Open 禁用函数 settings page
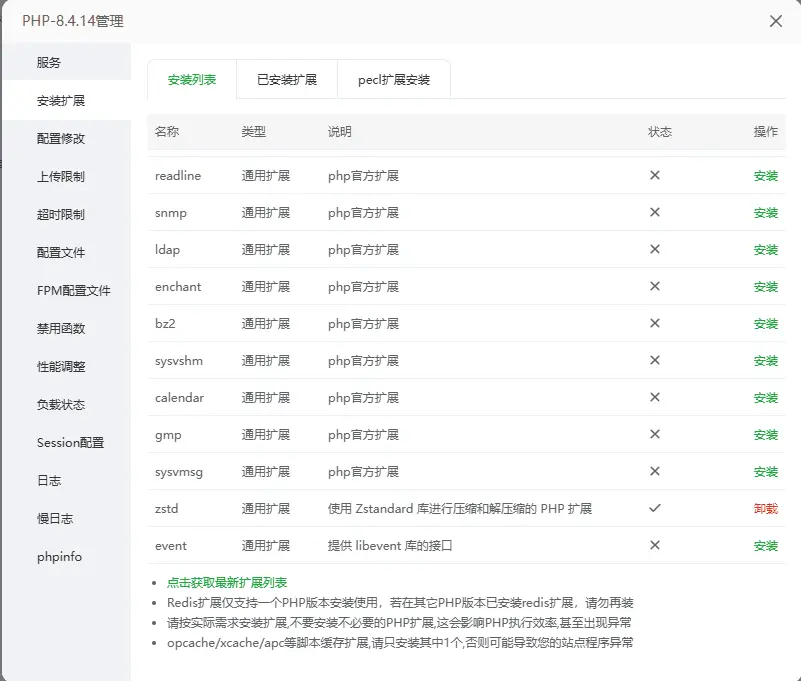 [x=61, y=328]
